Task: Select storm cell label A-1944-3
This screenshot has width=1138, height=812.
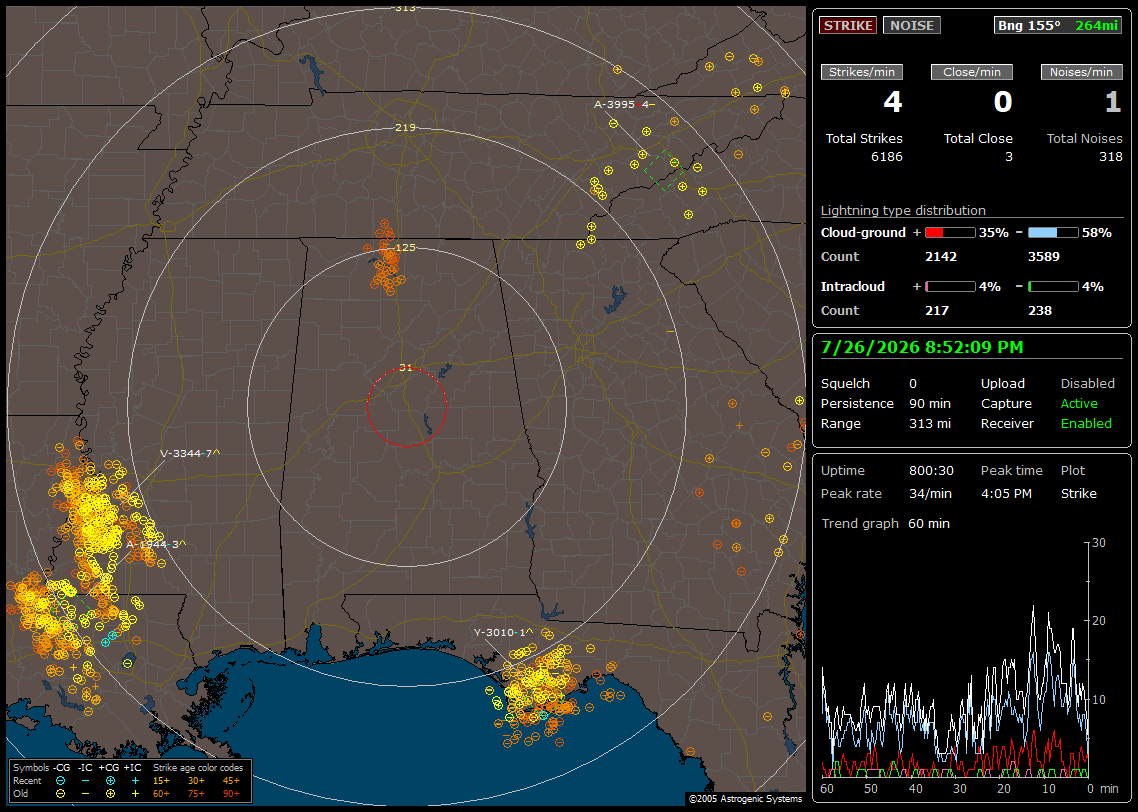Action: [x=156, y=544]
